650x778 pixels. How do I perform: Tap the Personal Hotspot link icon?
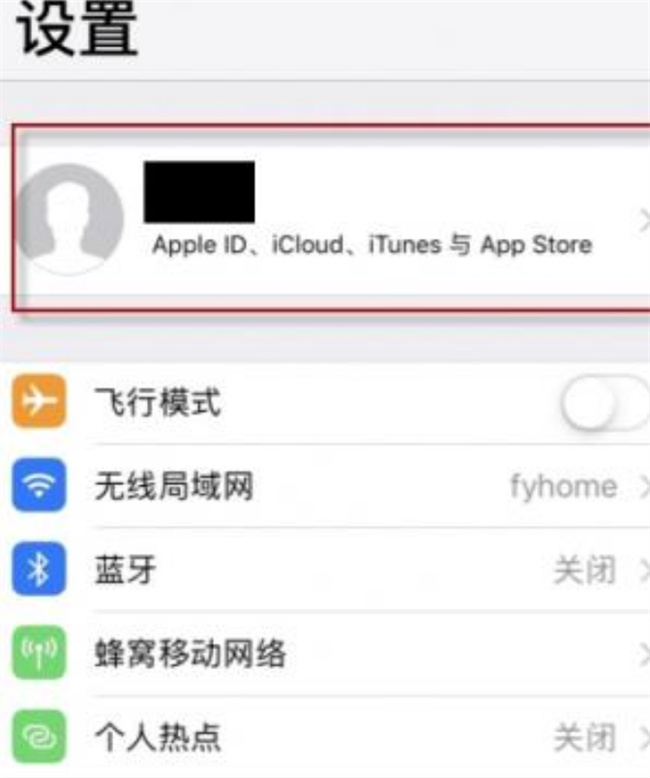[x=39, y=736]
